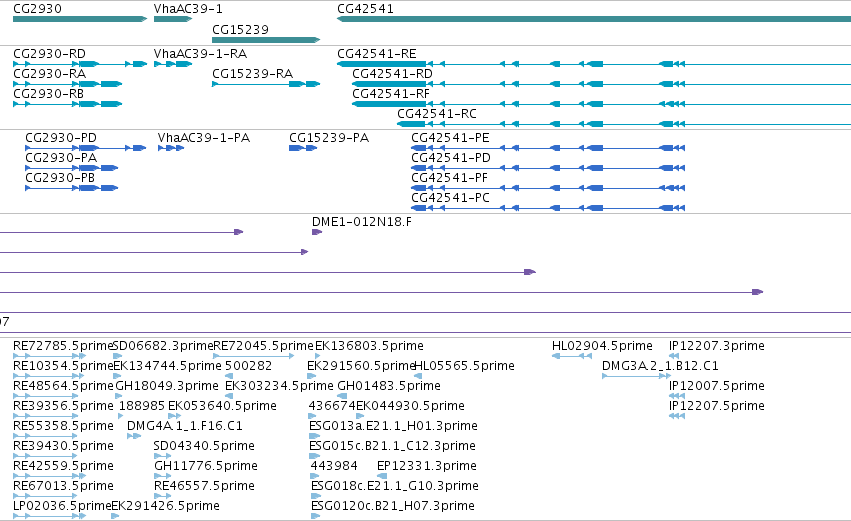Click the 500282 feature
851x521 pixels.
[229, 376]
